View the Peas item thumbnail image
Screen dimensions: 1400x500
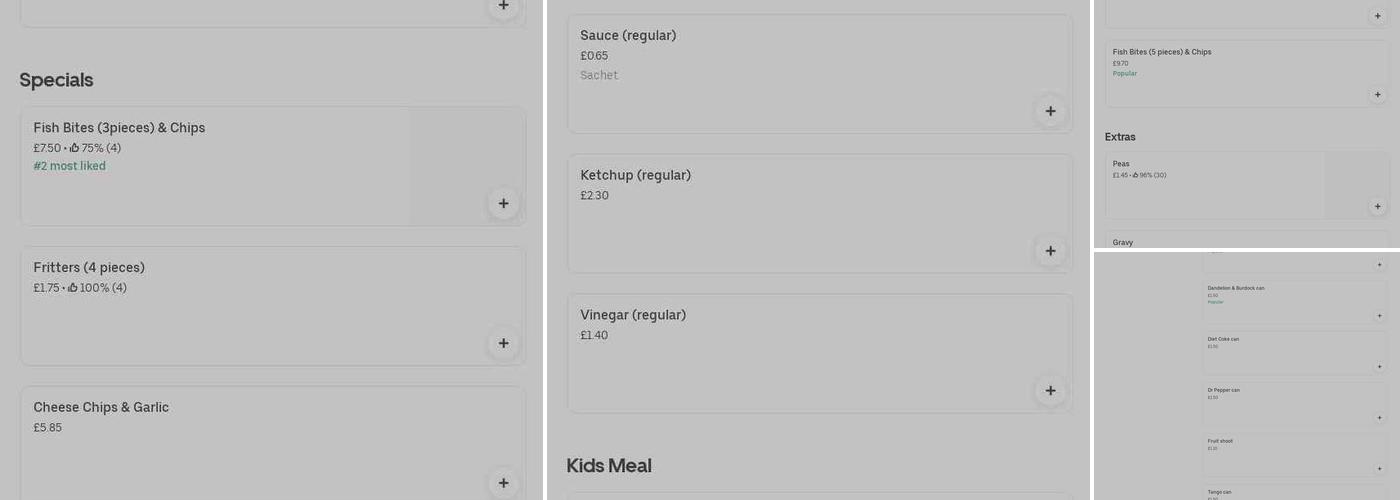[1356, 178]
